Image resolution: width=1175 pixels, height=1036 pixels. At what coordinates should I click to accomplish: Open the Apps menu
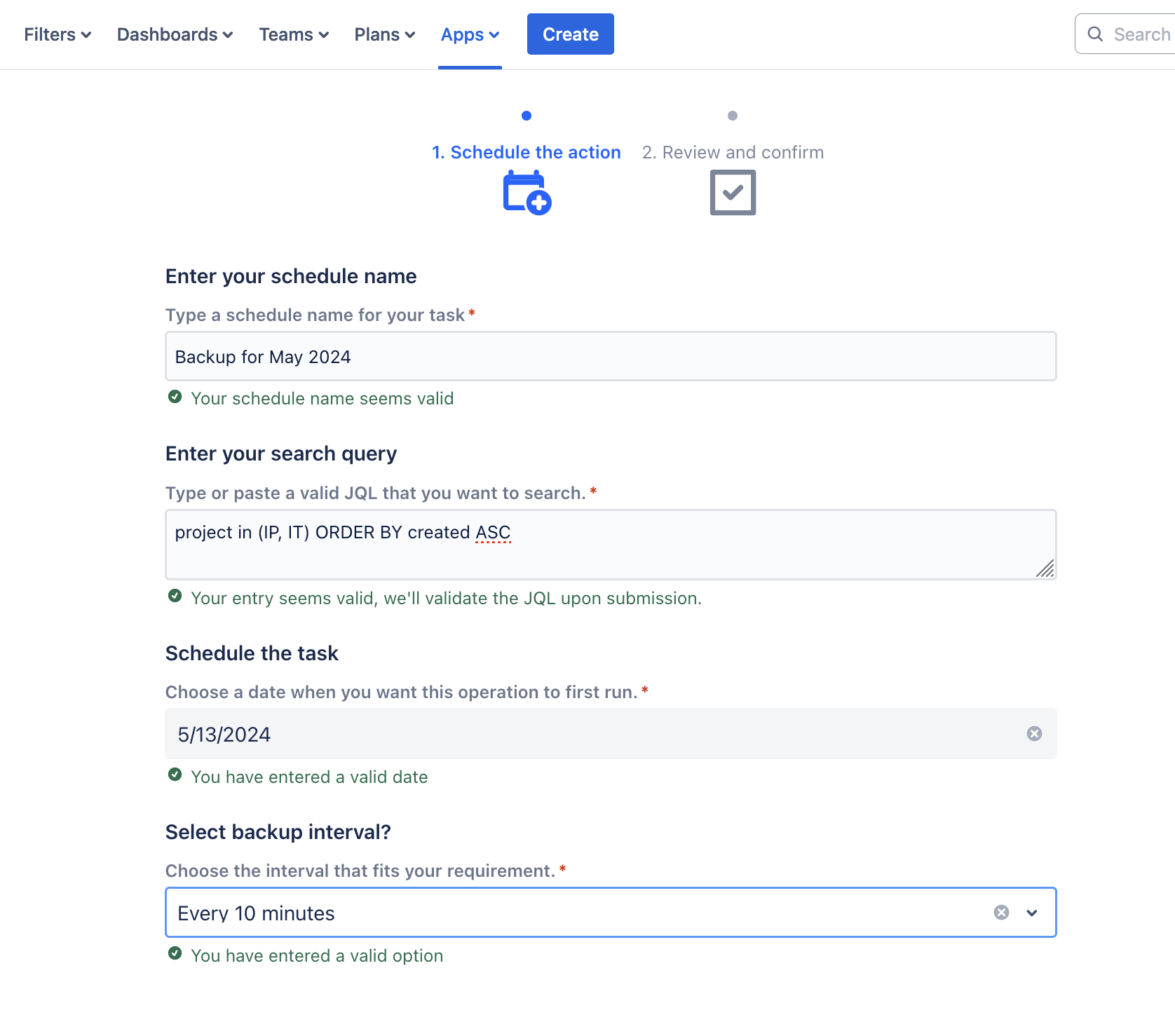[470, 34]
